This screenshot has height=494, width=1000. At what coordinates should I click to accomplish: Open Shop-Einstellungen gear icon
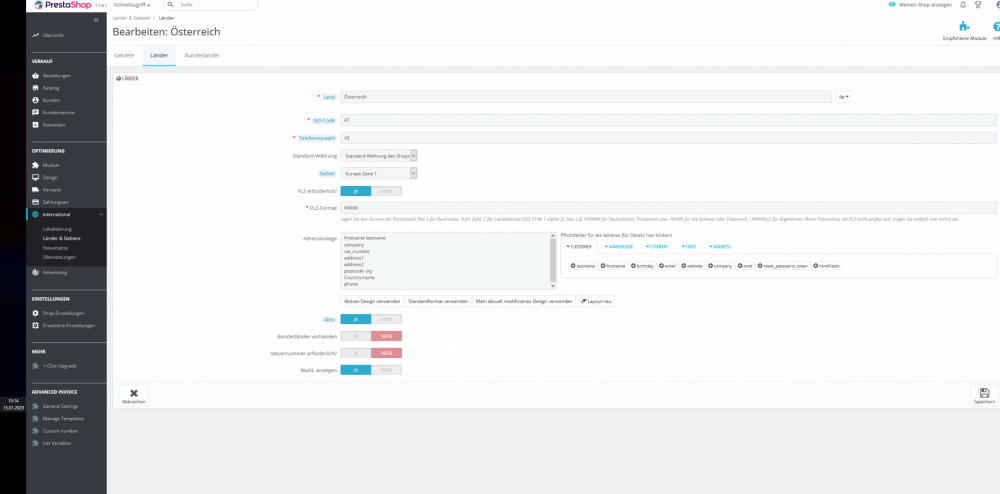[36, 313]
